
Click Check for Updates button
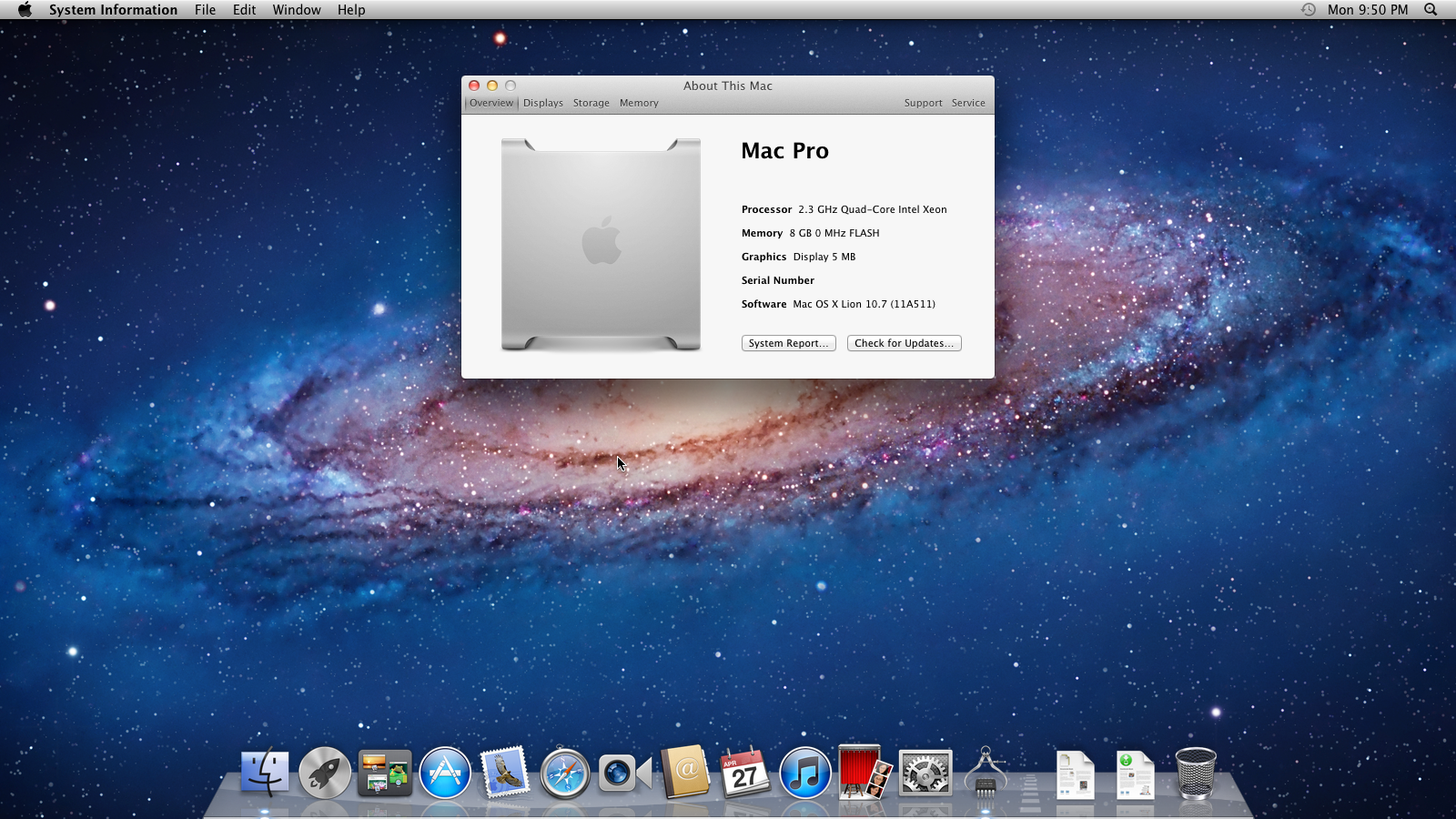coord(904,343)
